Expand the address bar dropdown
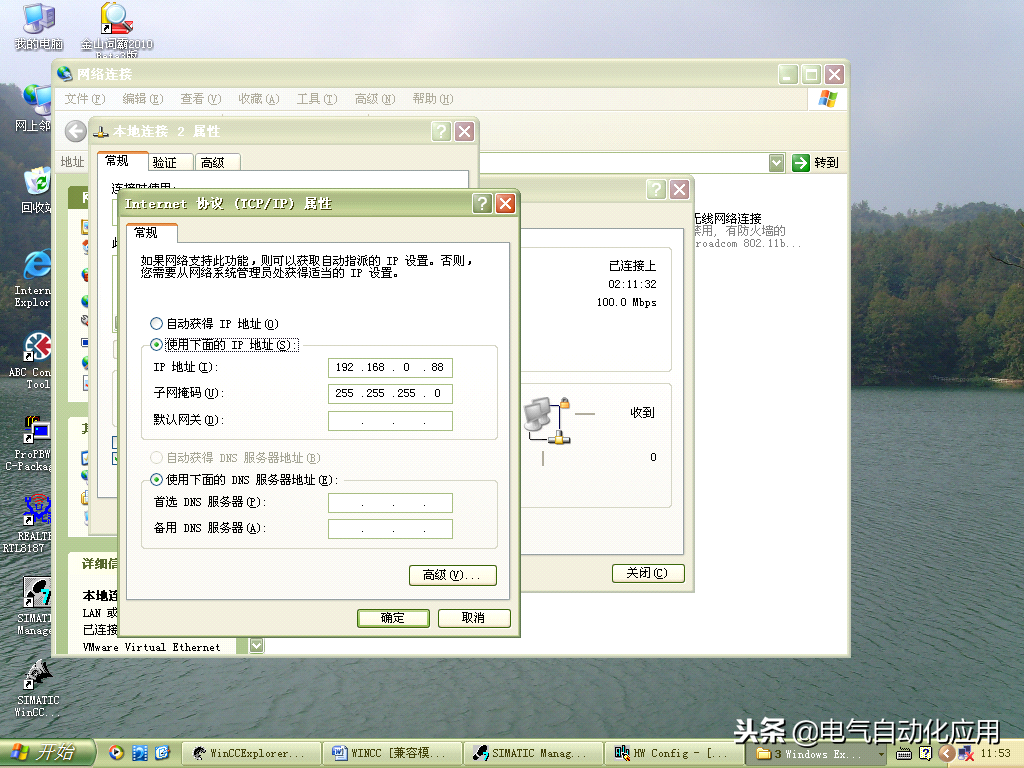Viewport: 1024px width, 768px height. pyautogui.click(x=776, y=163)
